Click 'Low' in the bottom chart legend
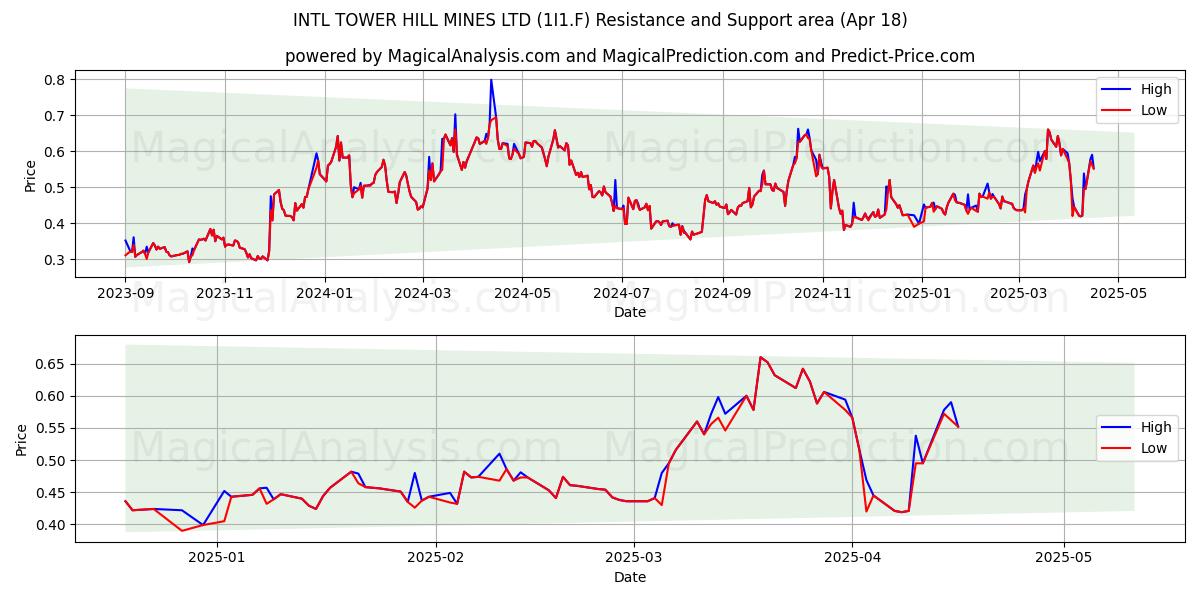 click(1154, 448)
